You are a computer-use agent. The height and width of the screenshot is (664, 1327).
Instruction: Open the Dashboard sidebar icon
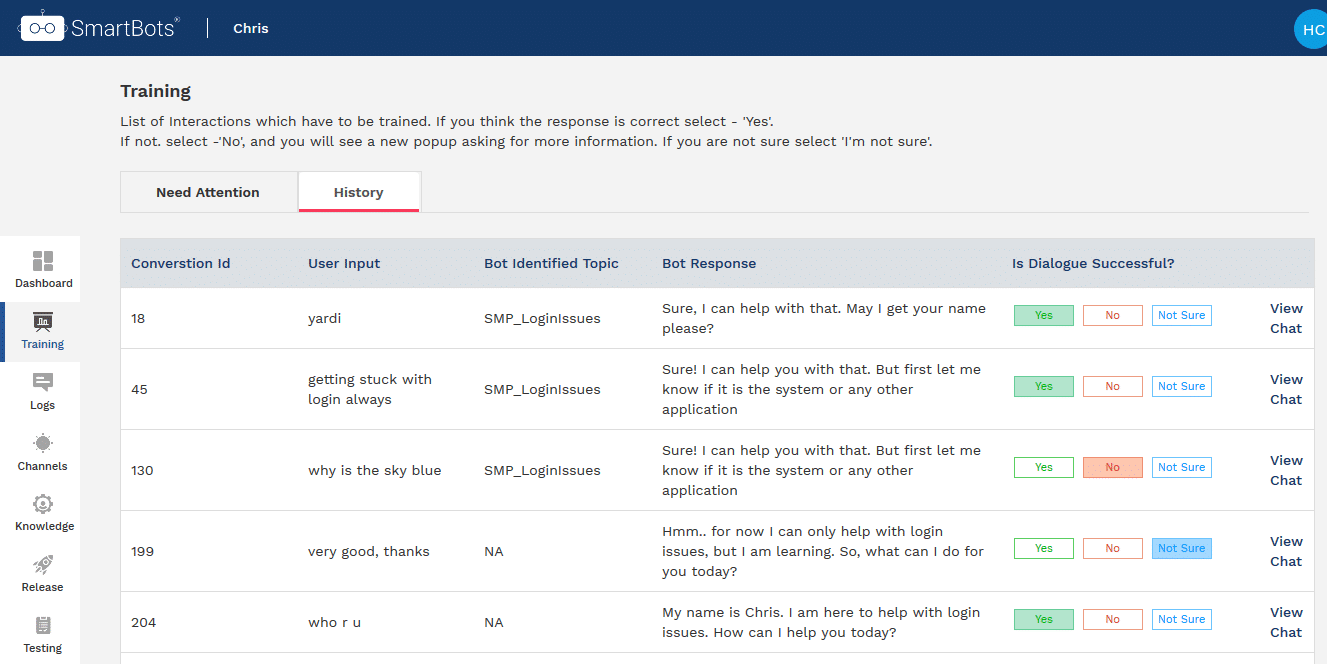[43, 262]
